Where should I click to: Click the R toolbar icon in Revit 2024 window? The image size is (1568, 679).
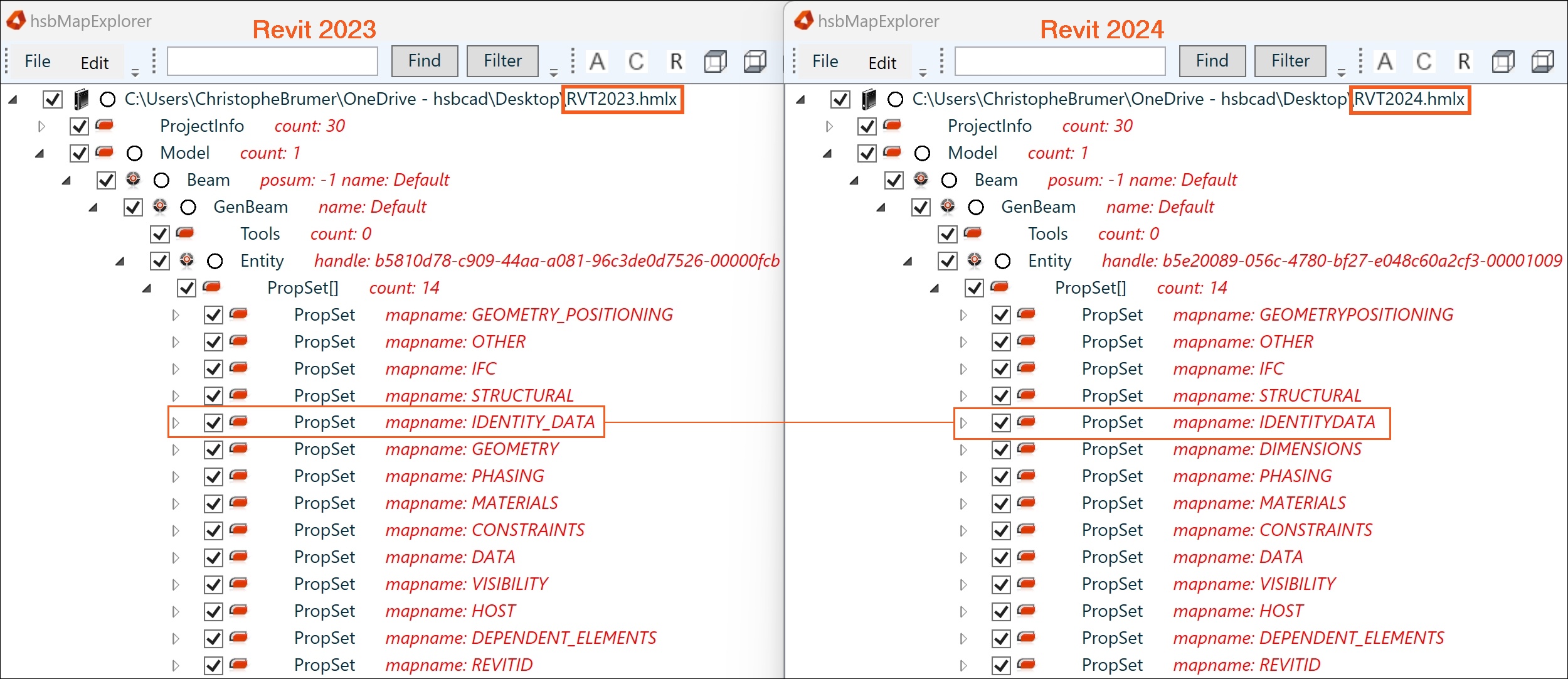pos(1463,61)
